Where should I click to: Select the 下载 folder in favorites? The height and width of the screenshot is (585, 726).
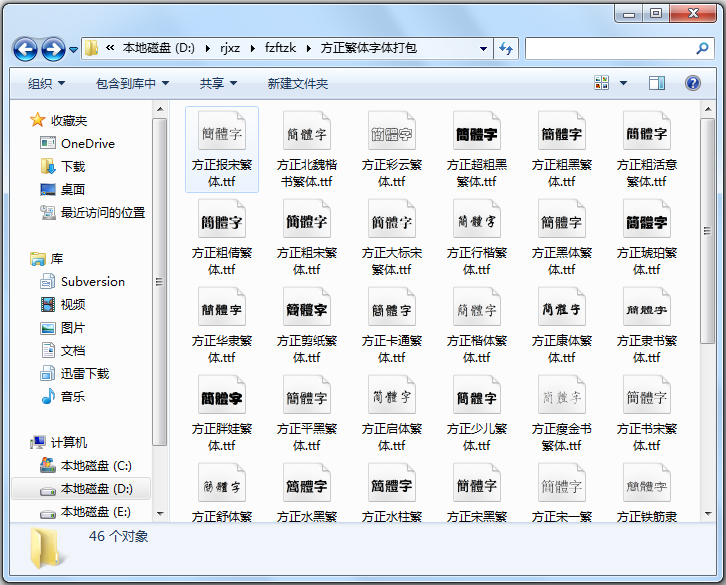tap(73, 166)
